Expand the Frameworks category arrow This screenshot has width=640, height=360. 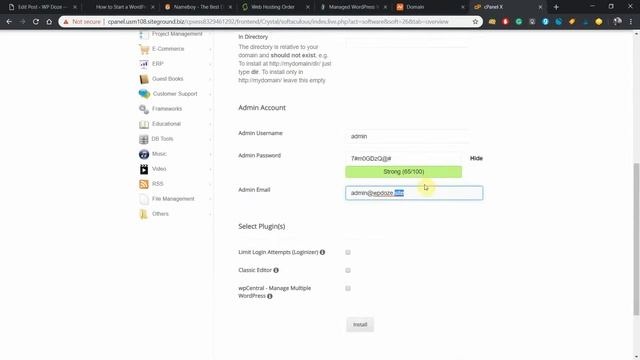(211, 109)
